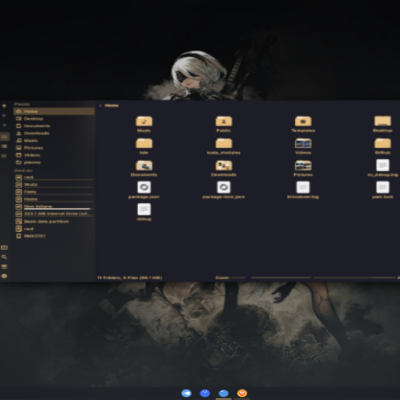The width and height of the screenshot is (400, 400).
Task: Open the Documents folder in the file view
Action: click(144, 168)
